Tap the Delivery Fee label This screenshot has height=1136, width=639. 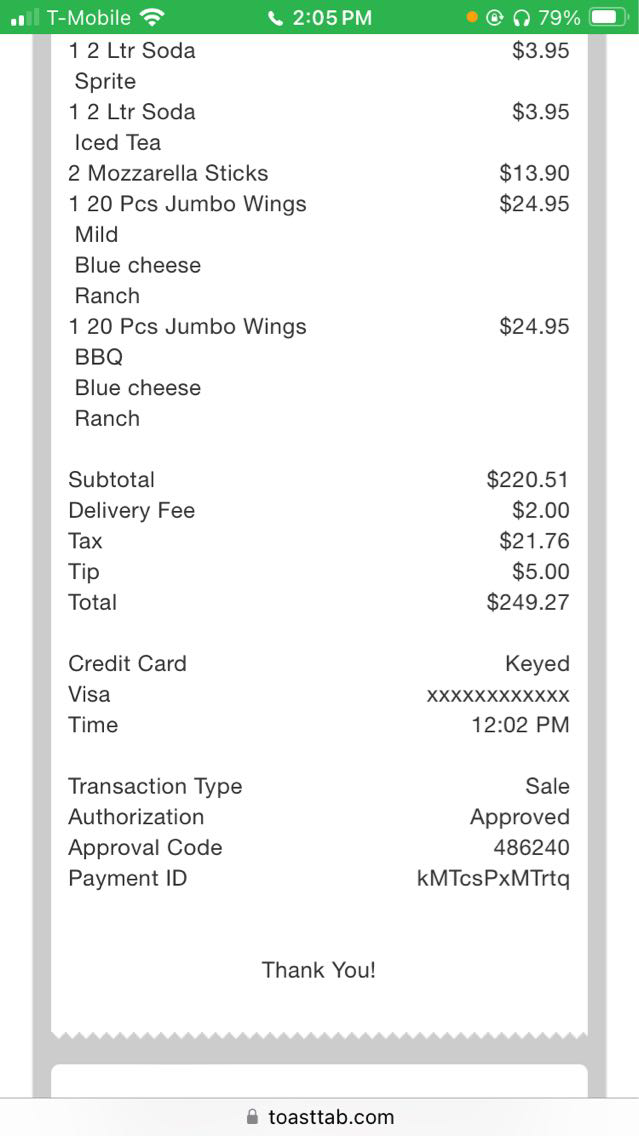click(x=131, y=511)
